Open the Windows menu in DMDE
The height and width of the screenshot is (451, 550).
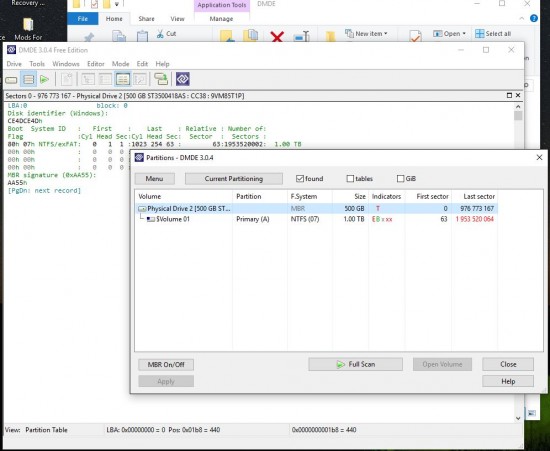pyautogui.click(x=66, y=64)
